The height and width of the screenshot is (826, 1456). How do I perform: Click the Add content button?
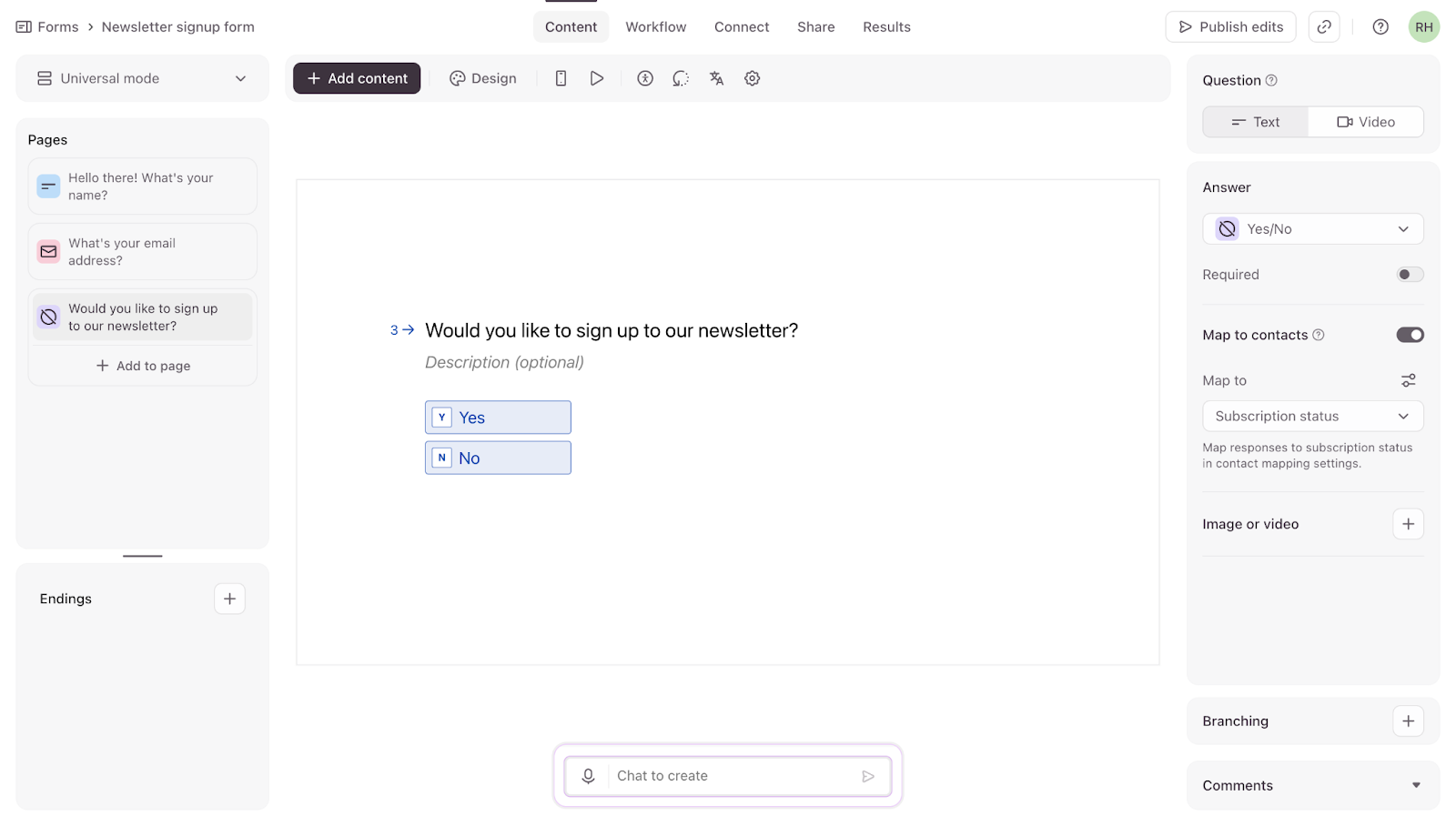(x=357, y=78)
